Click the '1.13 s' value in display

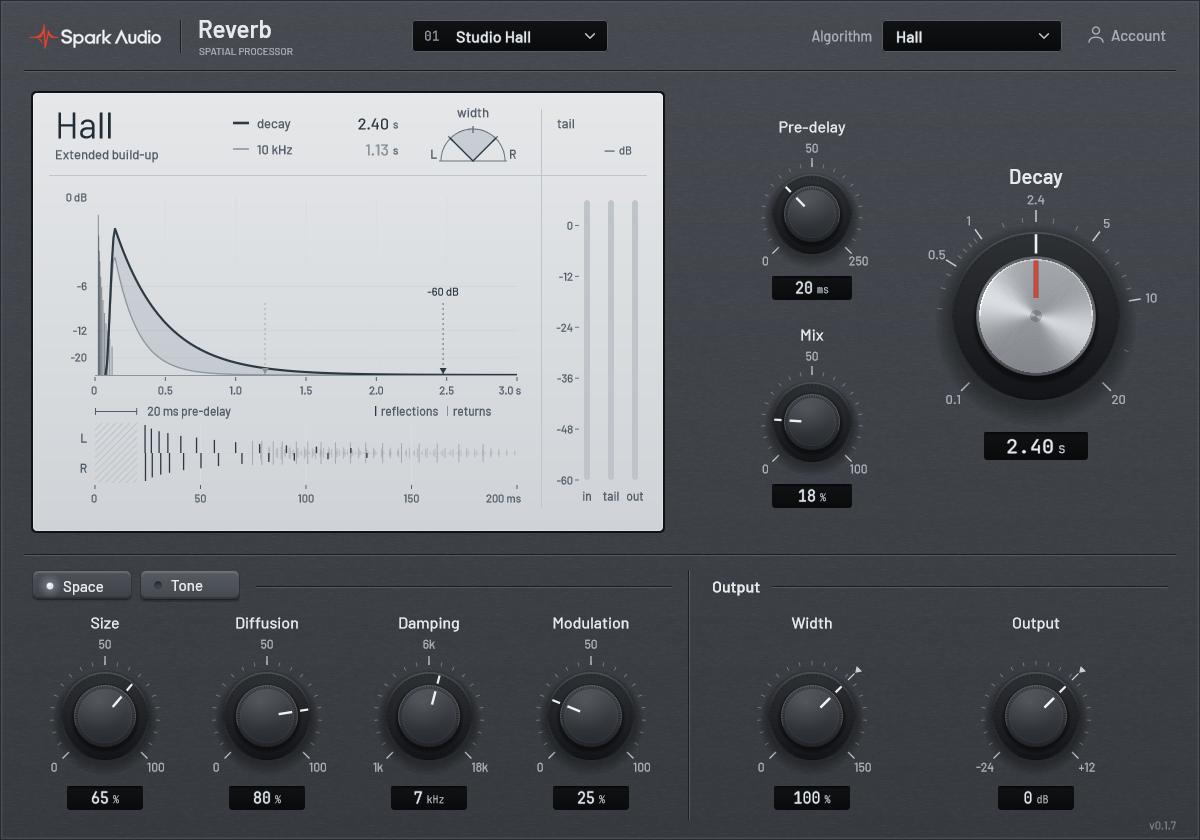381,150
